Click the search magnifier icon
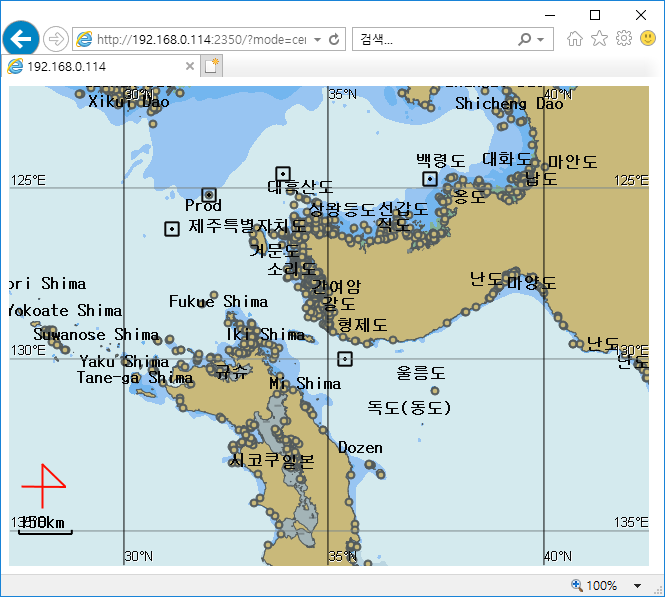 click(x=525, y=40)
